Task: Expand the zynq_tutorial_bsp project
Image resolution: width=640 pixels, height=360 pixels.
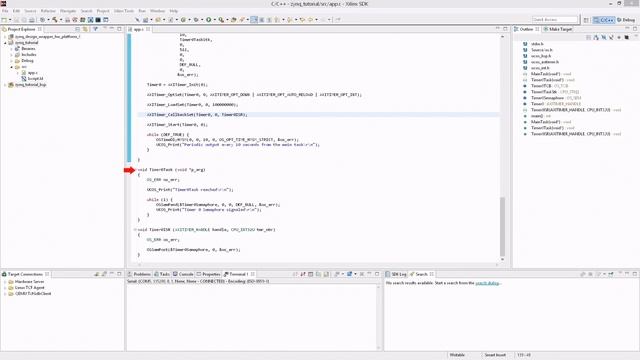Action: tap(5, 85)
